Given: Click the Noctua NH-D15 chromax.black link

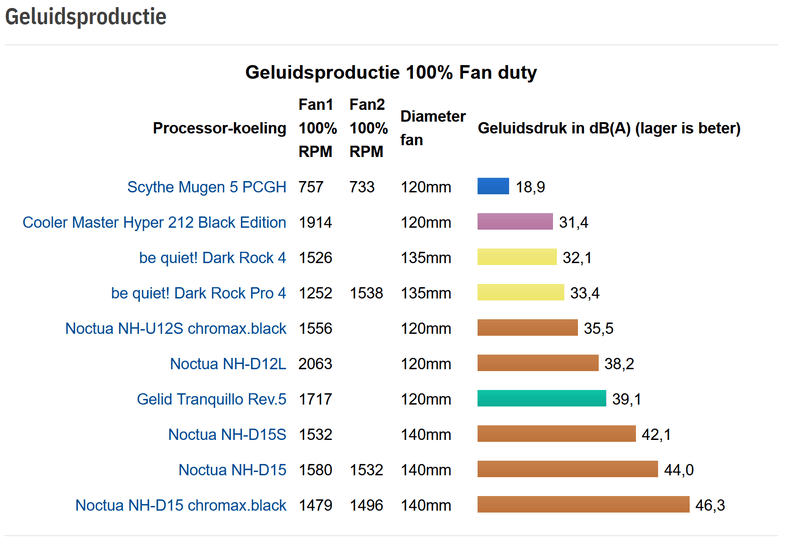Looking at the screenshot, I should pos(180,505).
